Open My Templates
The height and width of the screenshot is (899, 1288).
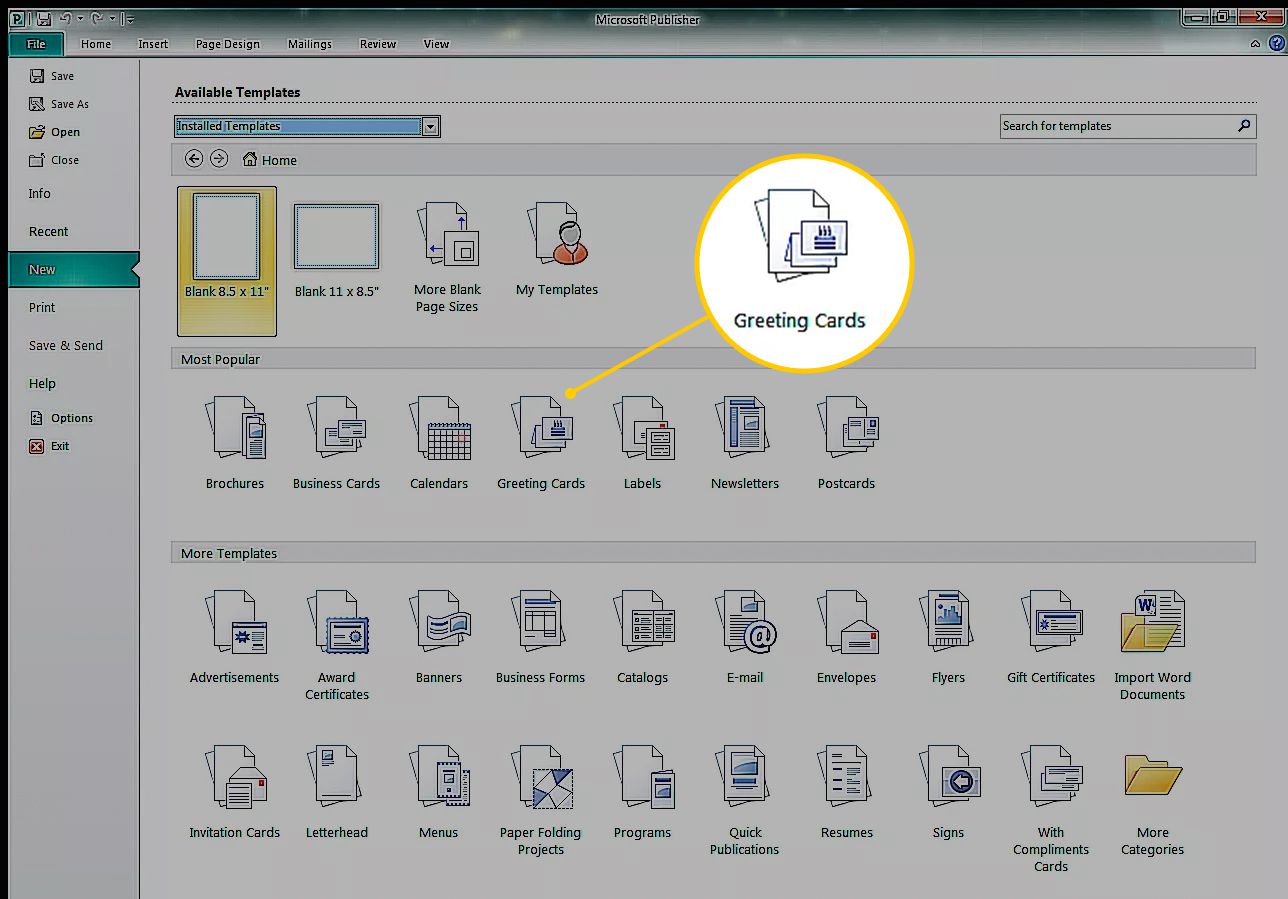point(557,250)
